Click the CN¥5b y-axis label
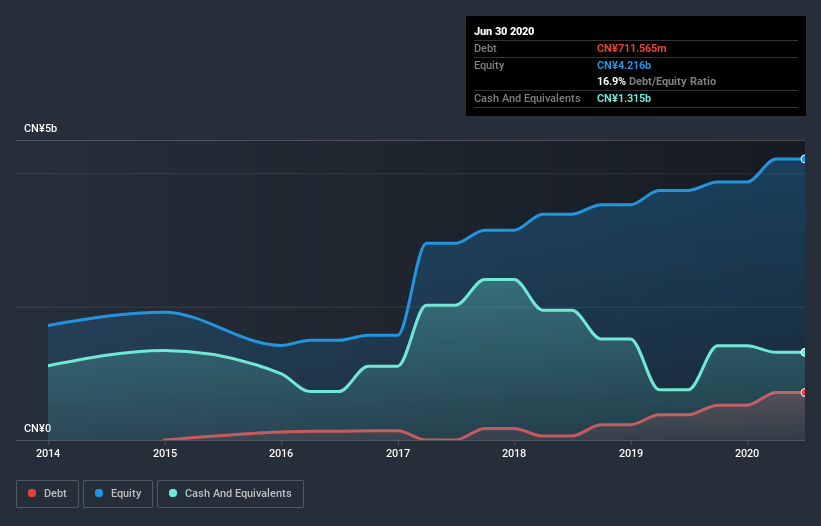The height and width of the screenshot is (526, 821). click(x=40, y=129)
